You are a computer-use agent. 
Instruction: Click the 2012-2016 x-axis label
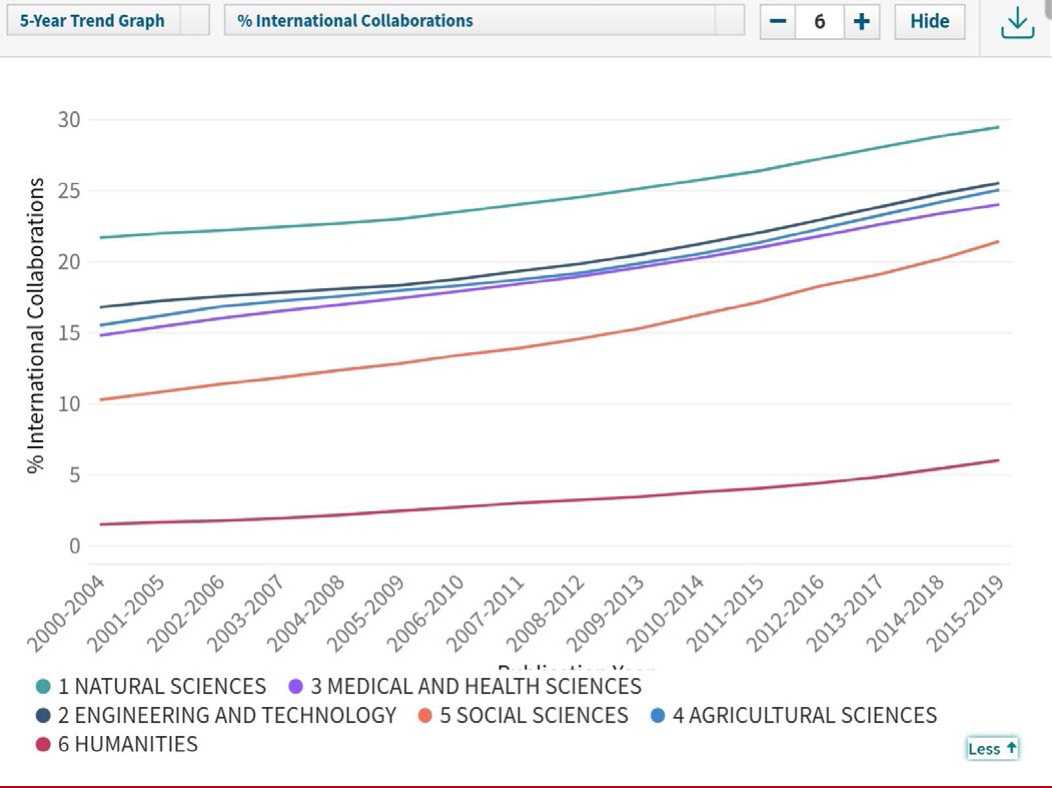785,613
